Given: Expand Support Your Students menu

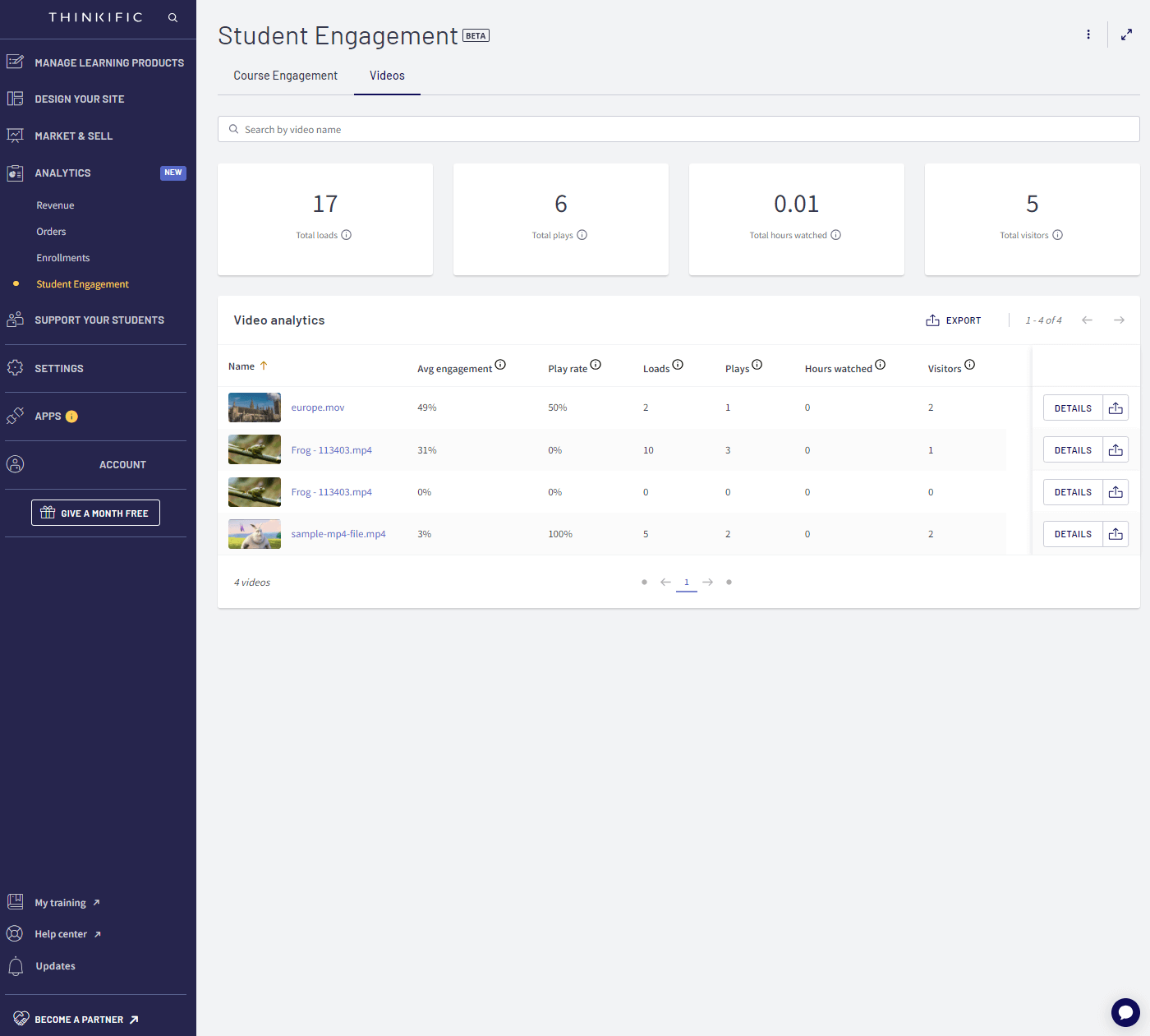Looking at the screenshot, I should tap(98, 320).
